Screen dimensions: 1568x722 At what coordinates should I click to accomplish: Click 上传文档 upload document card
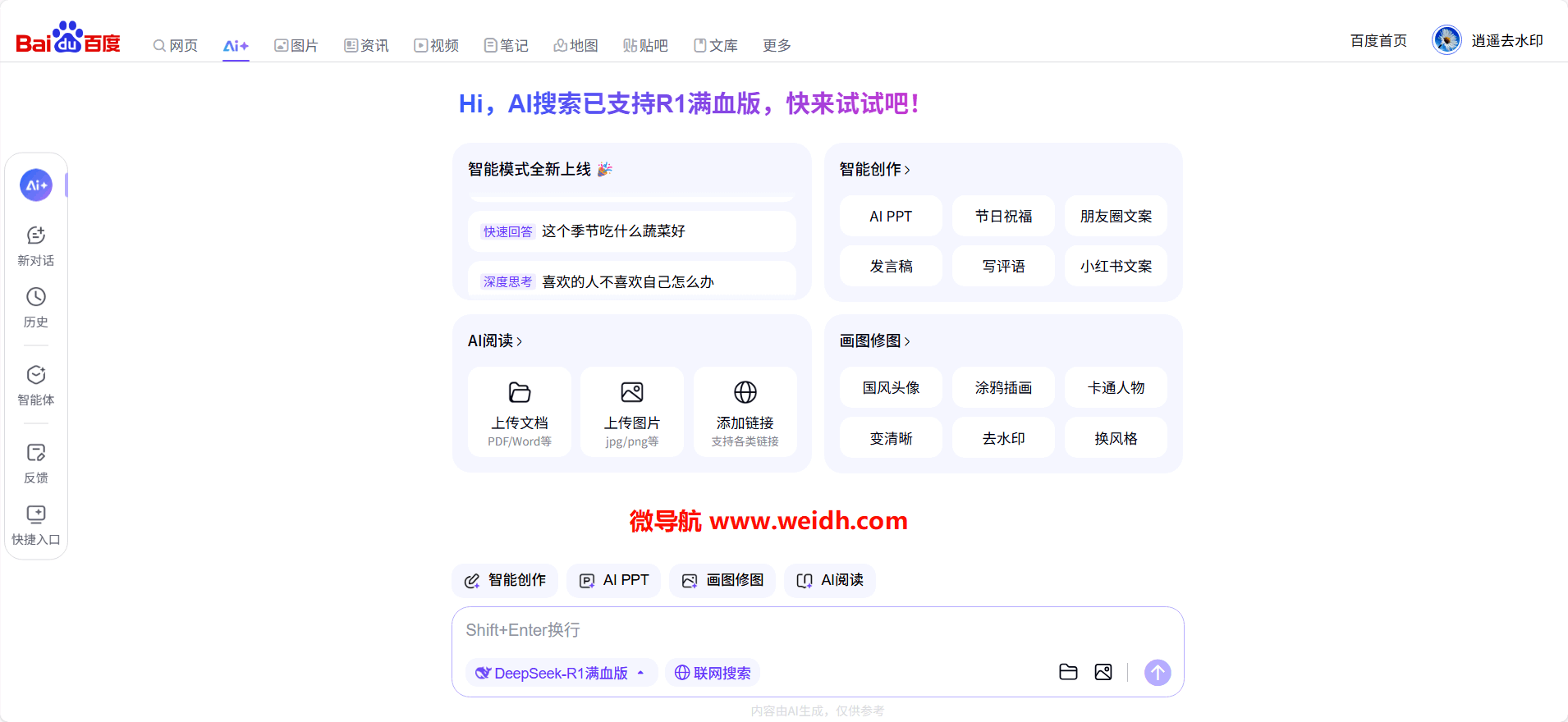(520, 412)
